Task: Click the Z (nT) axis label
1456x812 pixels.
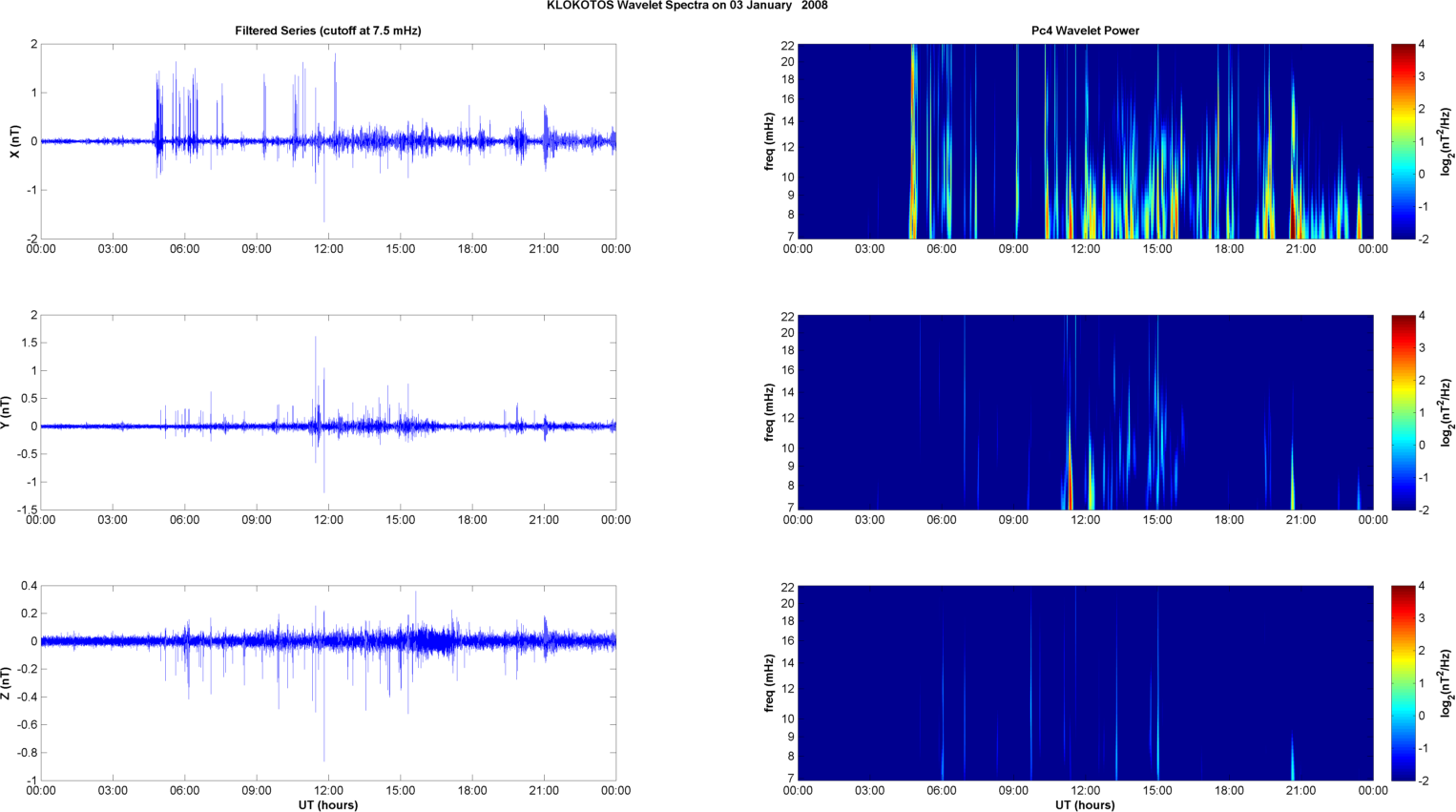Action: 6,683
